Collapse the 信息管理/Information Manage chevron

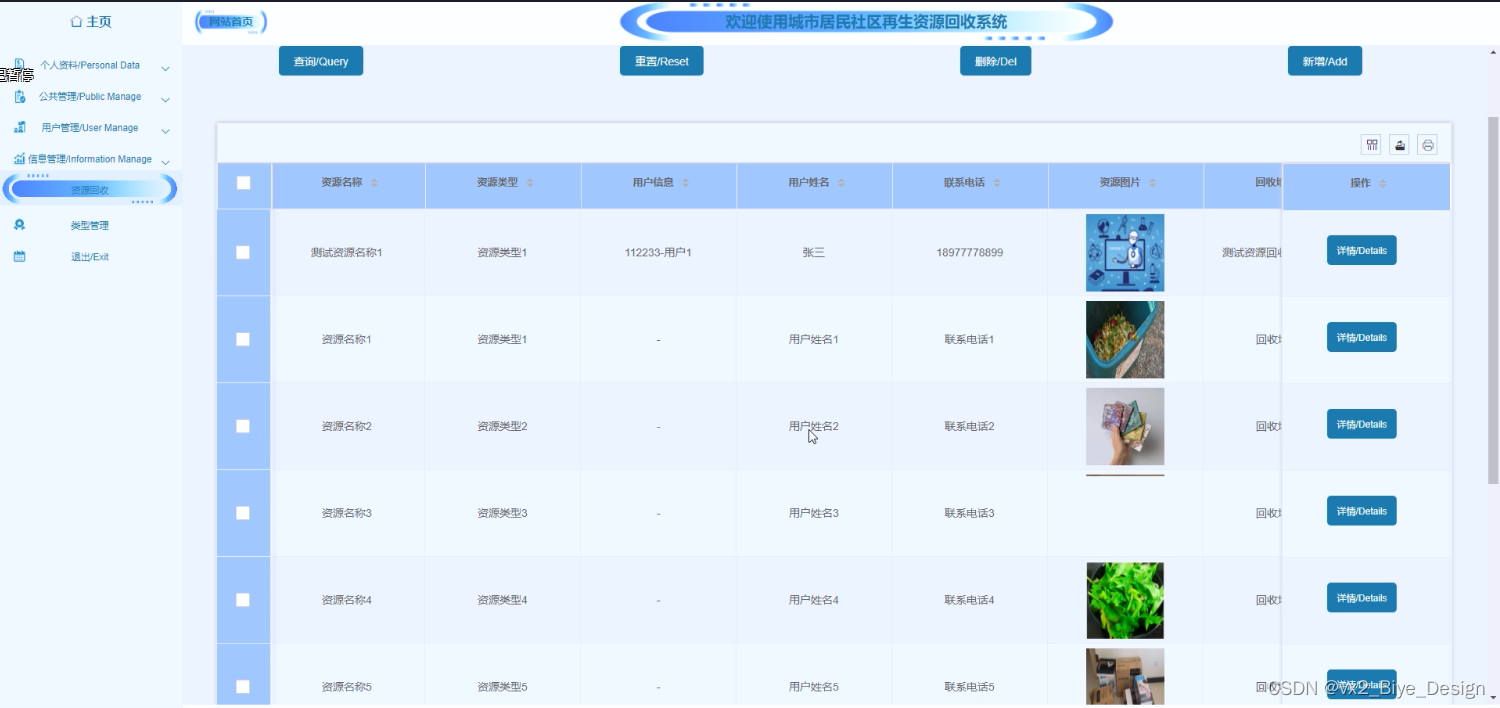point(165,161)
